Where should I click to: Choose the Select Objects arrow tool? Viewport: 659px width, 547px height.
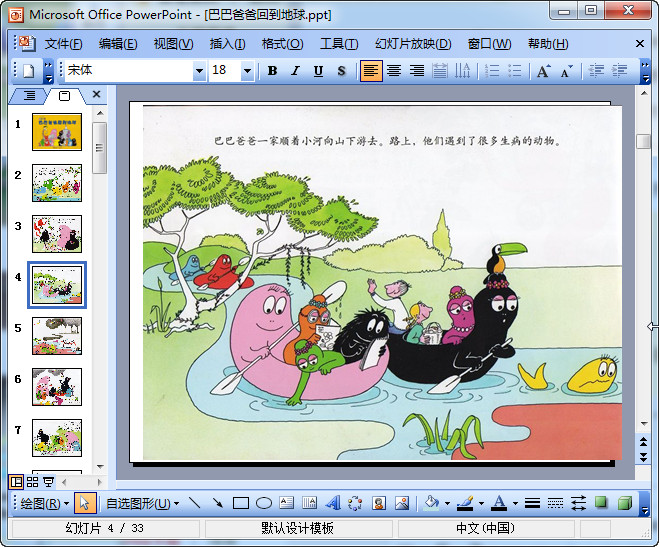pyautogui.click(x=85, y=503)
